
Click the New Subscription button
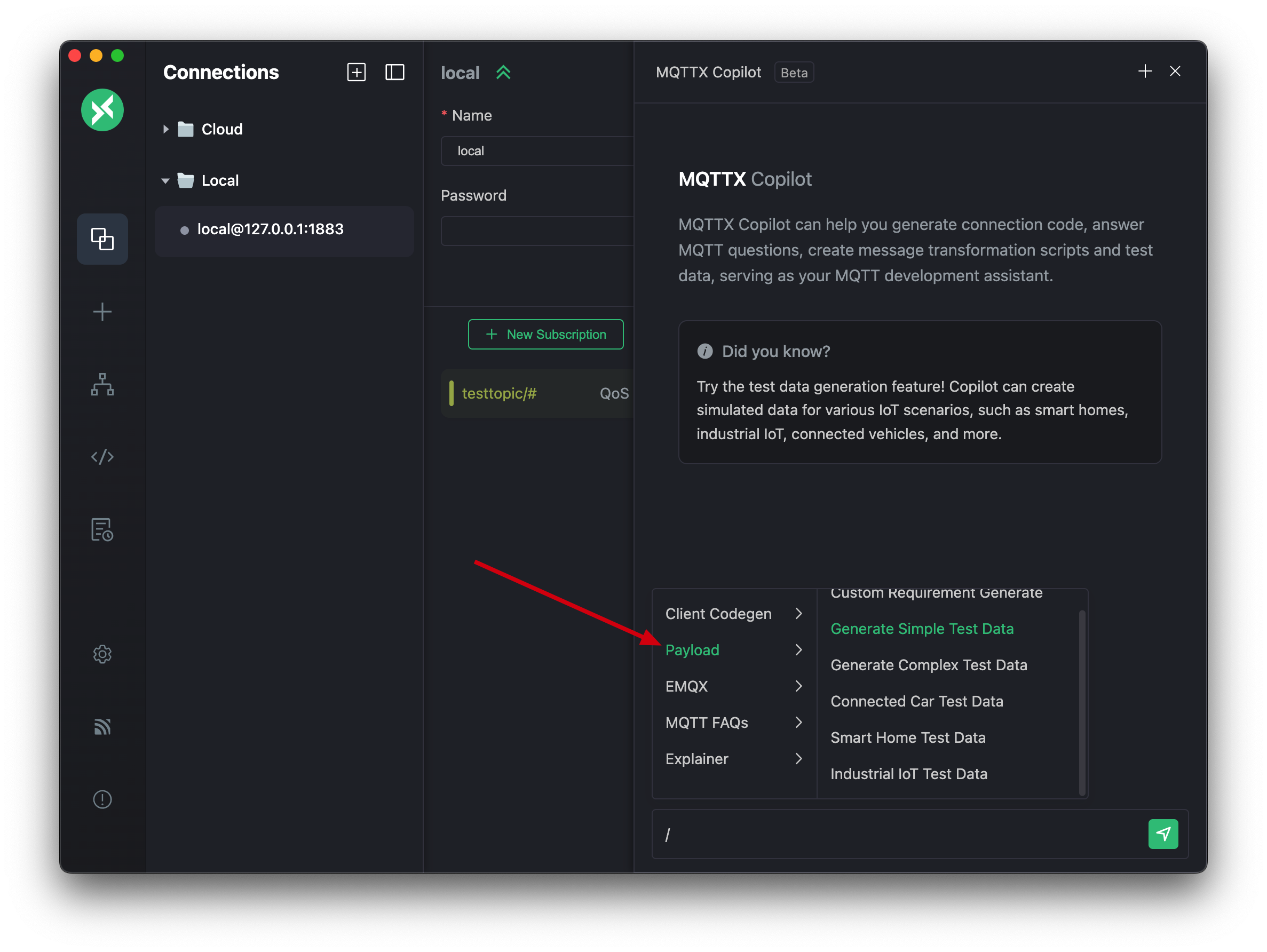coord(545,334)
